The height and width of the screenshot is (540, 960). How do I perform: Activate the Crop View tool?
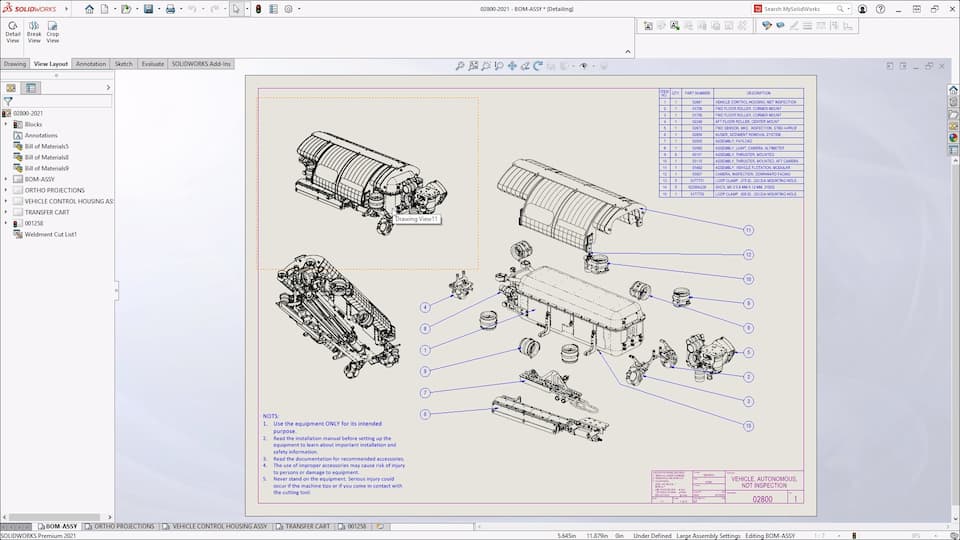52,32
